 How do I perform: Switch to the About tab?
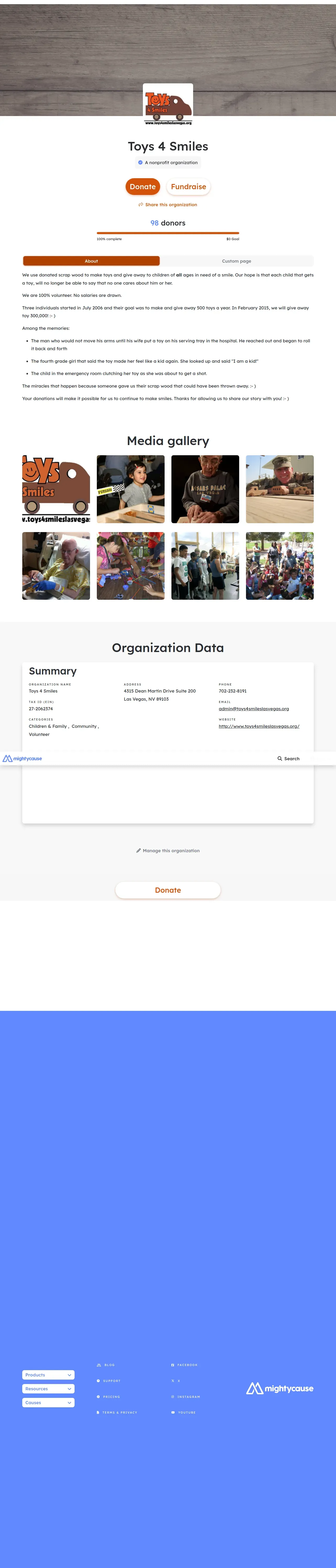[92, 261]
